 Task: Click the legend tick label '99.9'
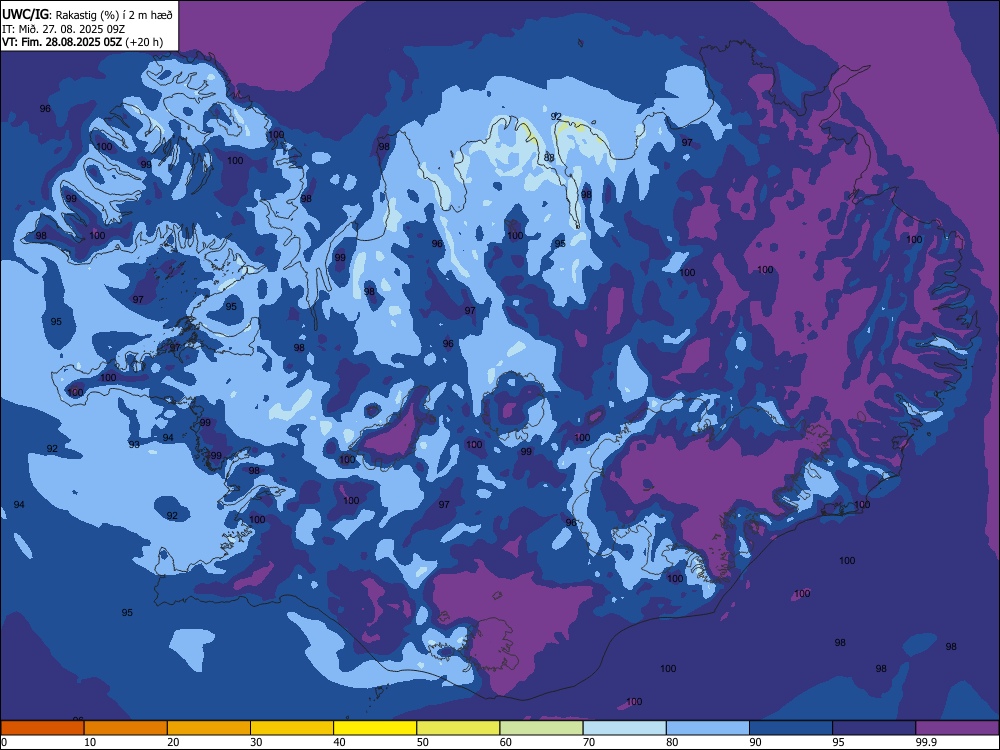click(x=926, y=742)
